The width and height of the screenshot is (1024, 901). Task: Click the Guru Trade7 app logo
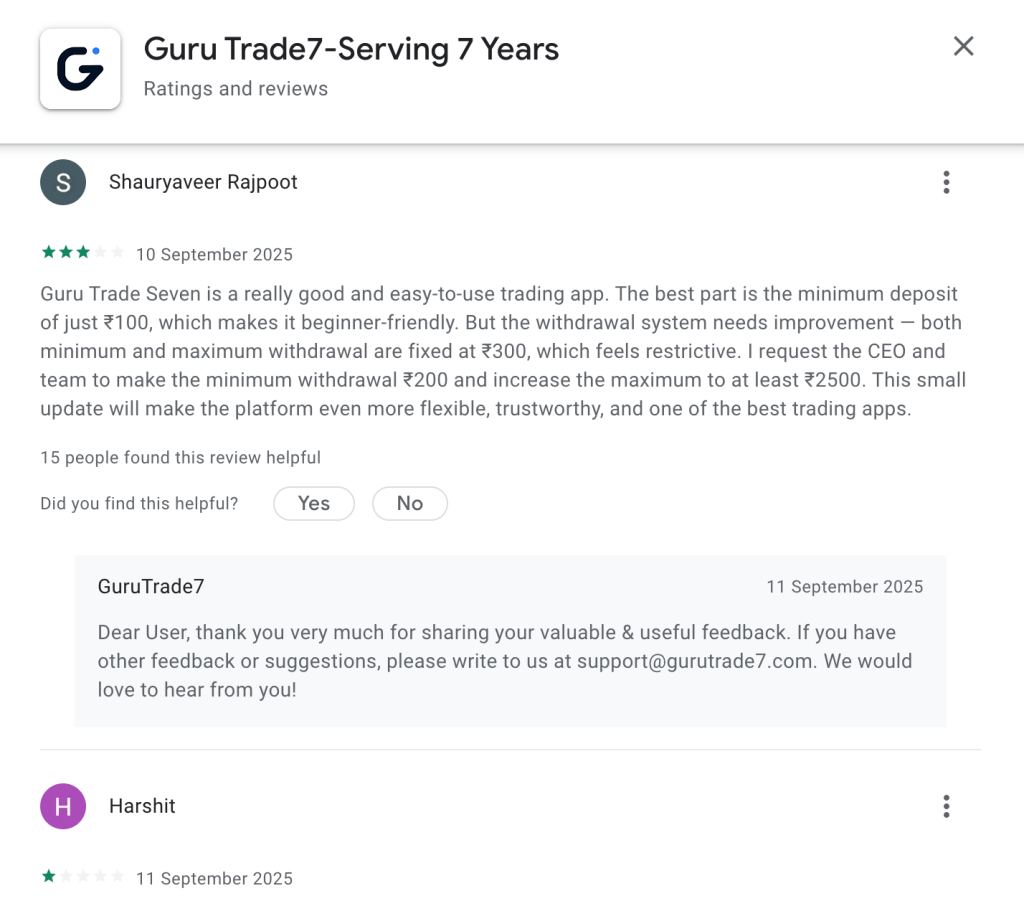pyautogui.click(x=80, y=68)
